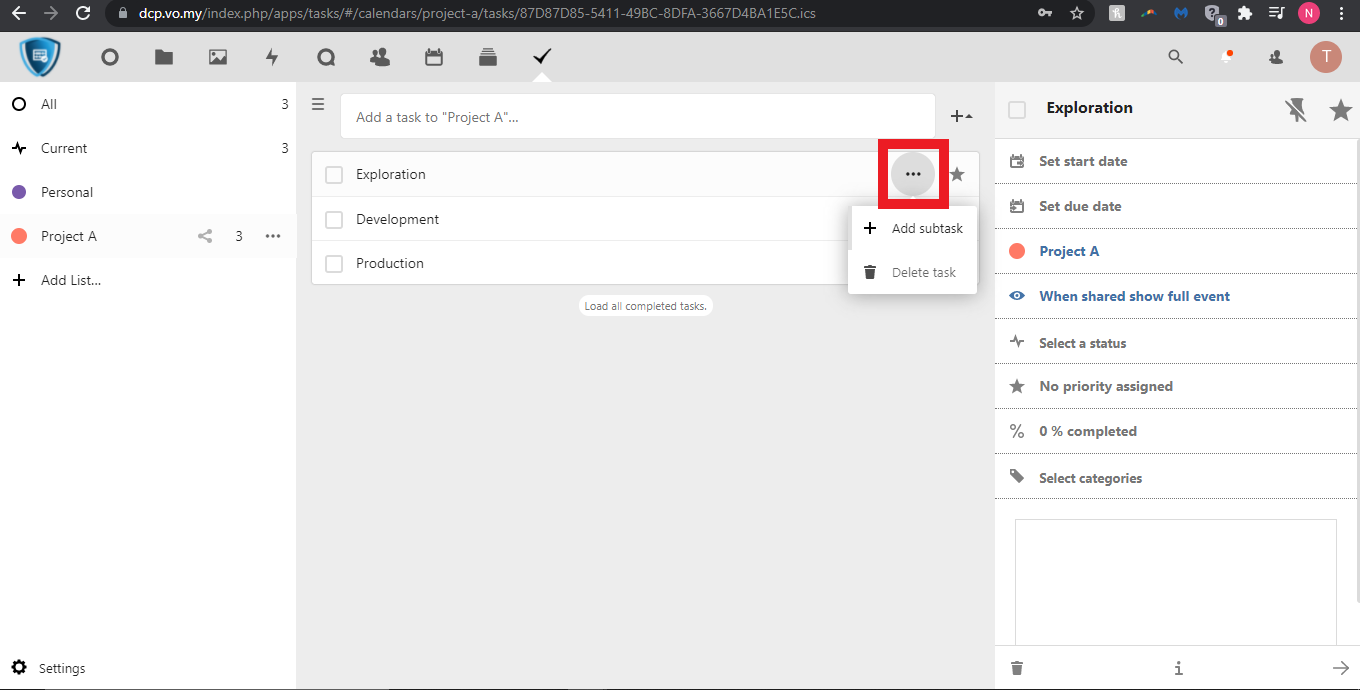Mark the Development task as completed

tap(334, 220)
